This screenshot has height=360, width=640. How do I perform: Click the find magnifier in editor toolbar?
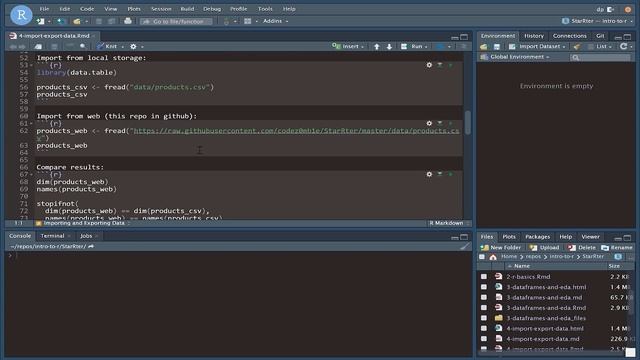[83, 47]
